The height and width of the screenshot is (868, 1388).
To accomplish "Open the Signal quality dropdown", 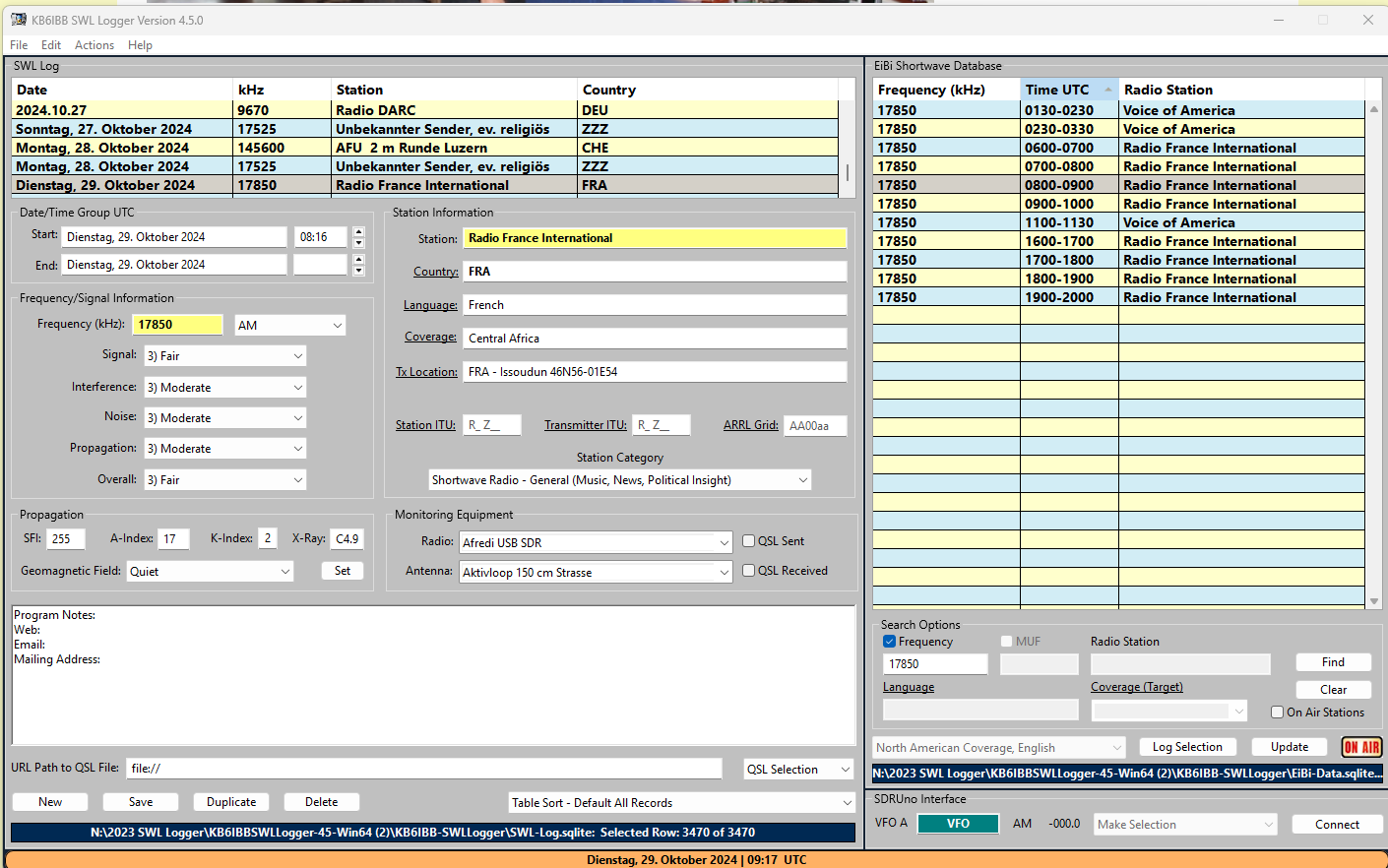I will (x=297, y=356).
